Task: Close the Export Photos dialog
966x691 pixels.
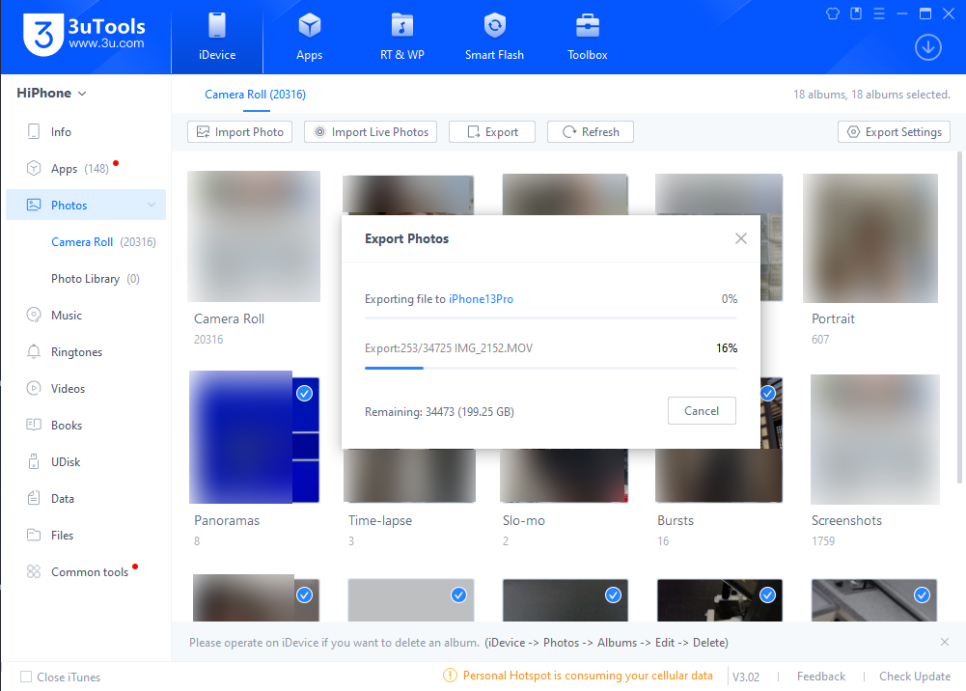Action: [x=741, y=238]
